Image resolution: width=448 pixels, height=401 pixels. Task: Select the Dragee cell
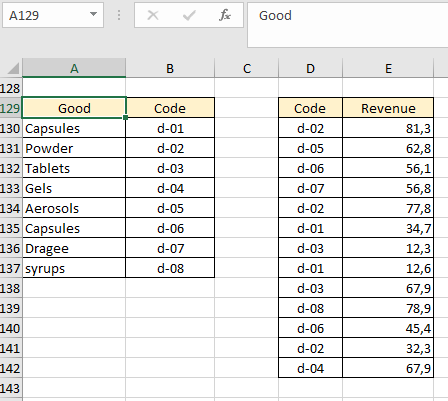tap(74, 248)
